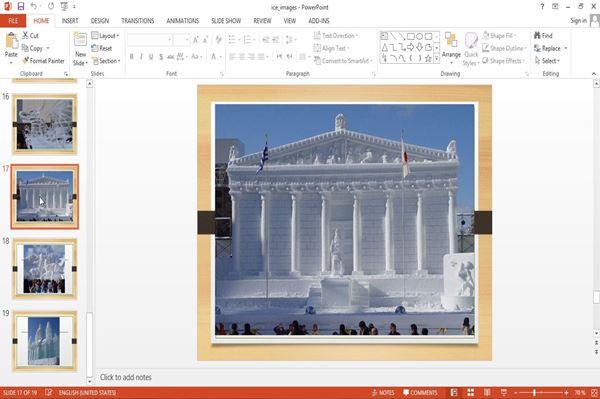
Task: Expand the Select dropdown in Editing
Action: coord(548,61)
